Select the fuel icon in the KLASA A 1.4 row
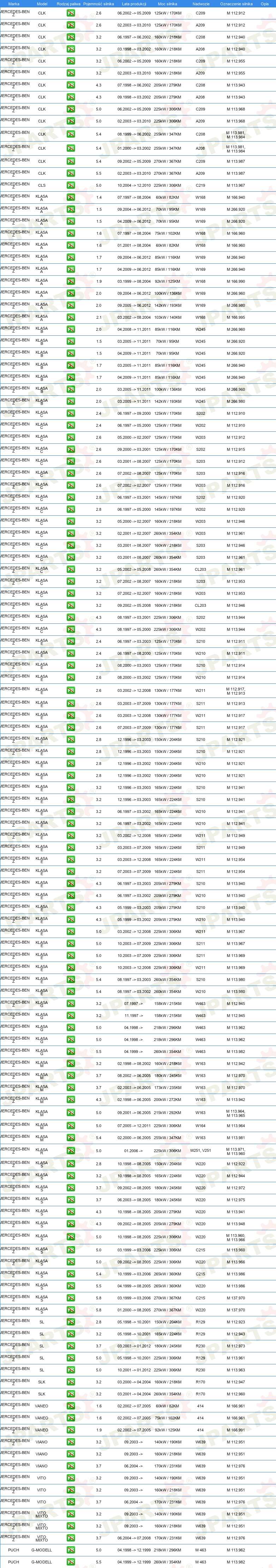276x1568 pixels. 71,197
